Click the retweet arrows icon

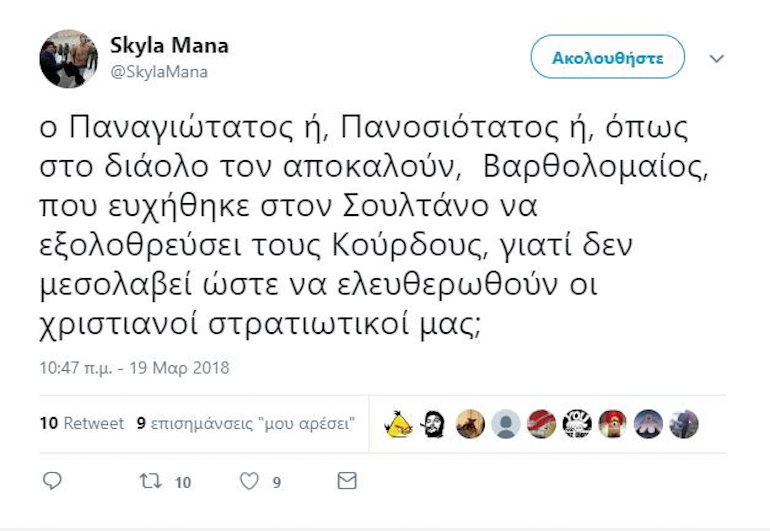(x=150, y=481)
